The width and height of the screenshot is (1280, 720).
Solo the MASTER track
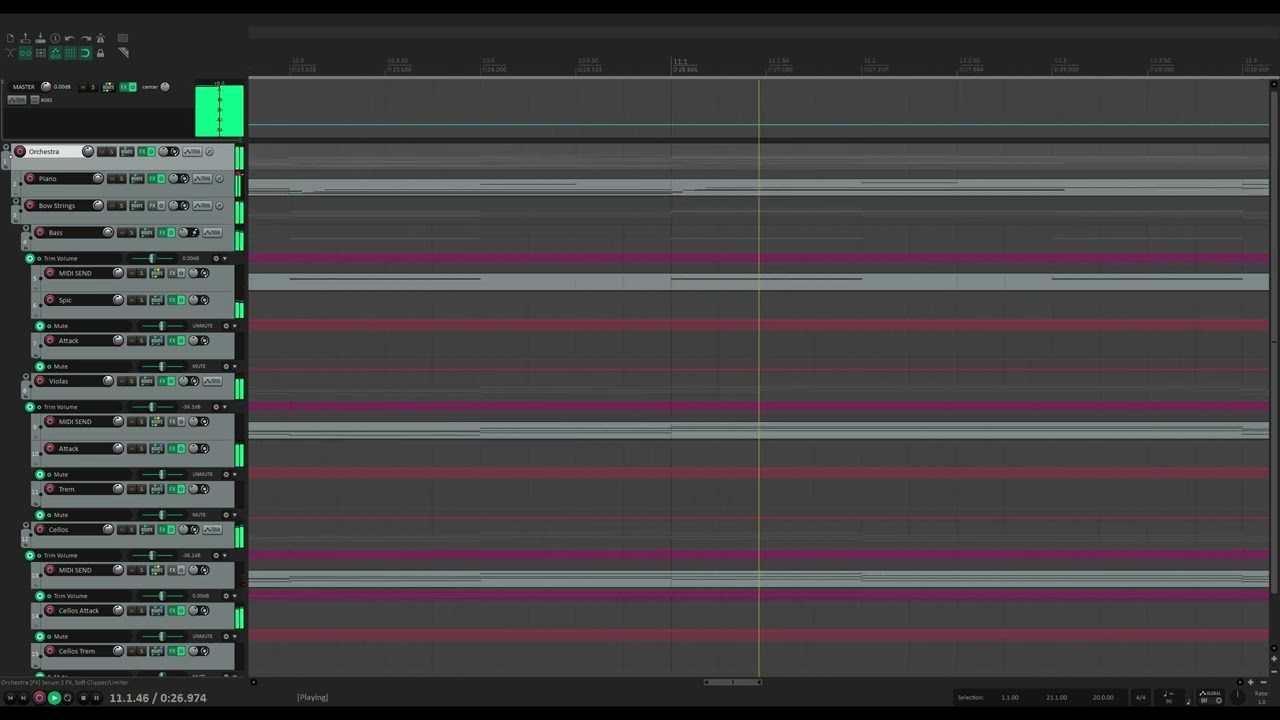coord(93,87)
